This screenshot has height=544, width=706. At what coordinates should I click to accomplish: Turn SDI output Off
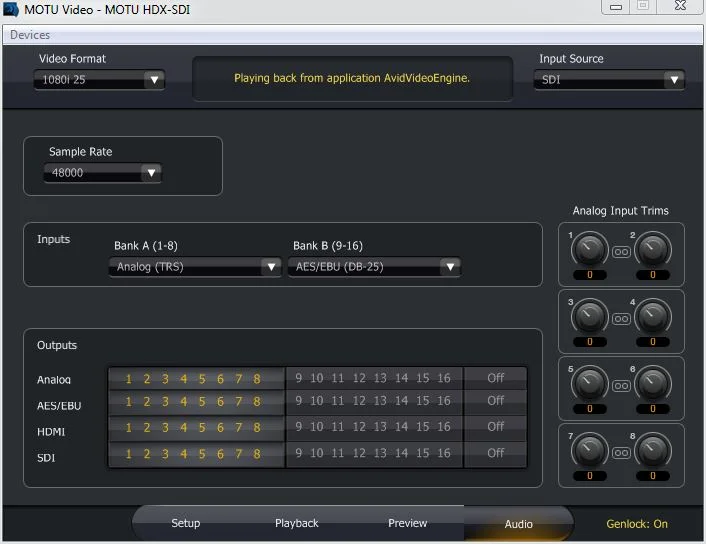coord(495,453)
